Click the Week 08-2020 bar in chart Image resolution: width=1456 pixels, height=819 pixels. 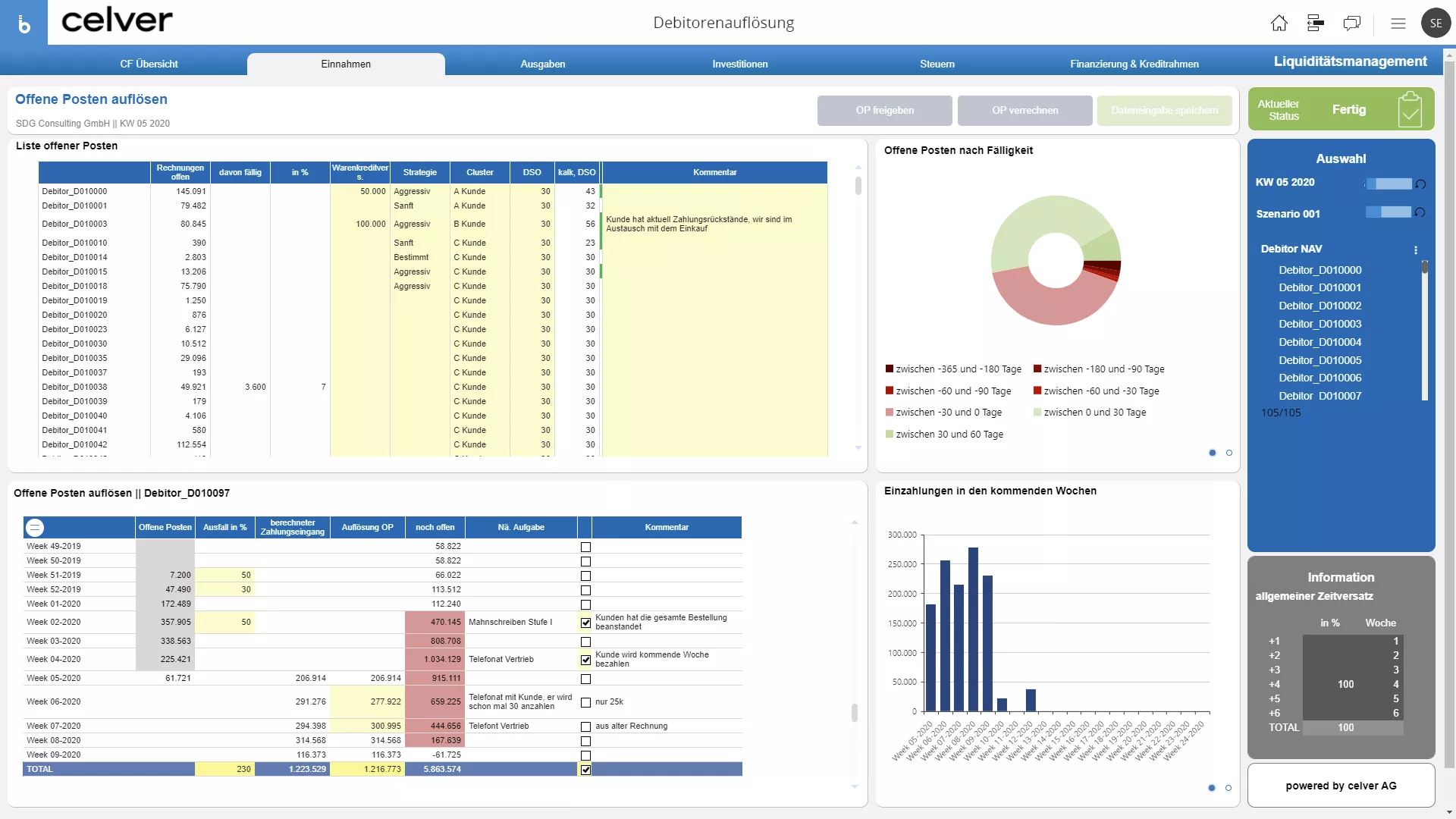(x=973, y=629)
